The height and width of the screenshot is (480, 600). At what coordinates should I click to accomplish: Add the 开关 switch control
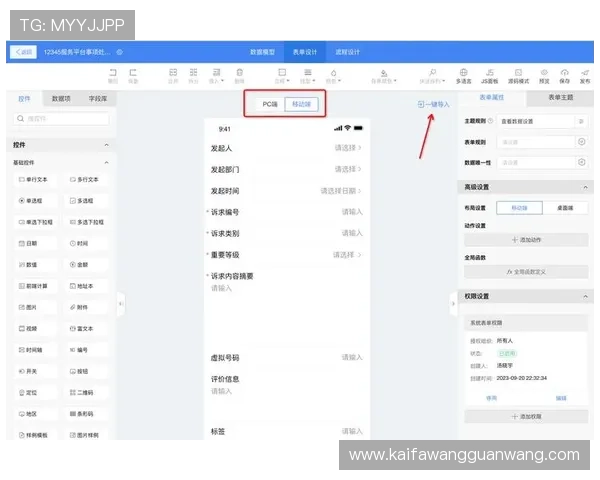[35, 371]
